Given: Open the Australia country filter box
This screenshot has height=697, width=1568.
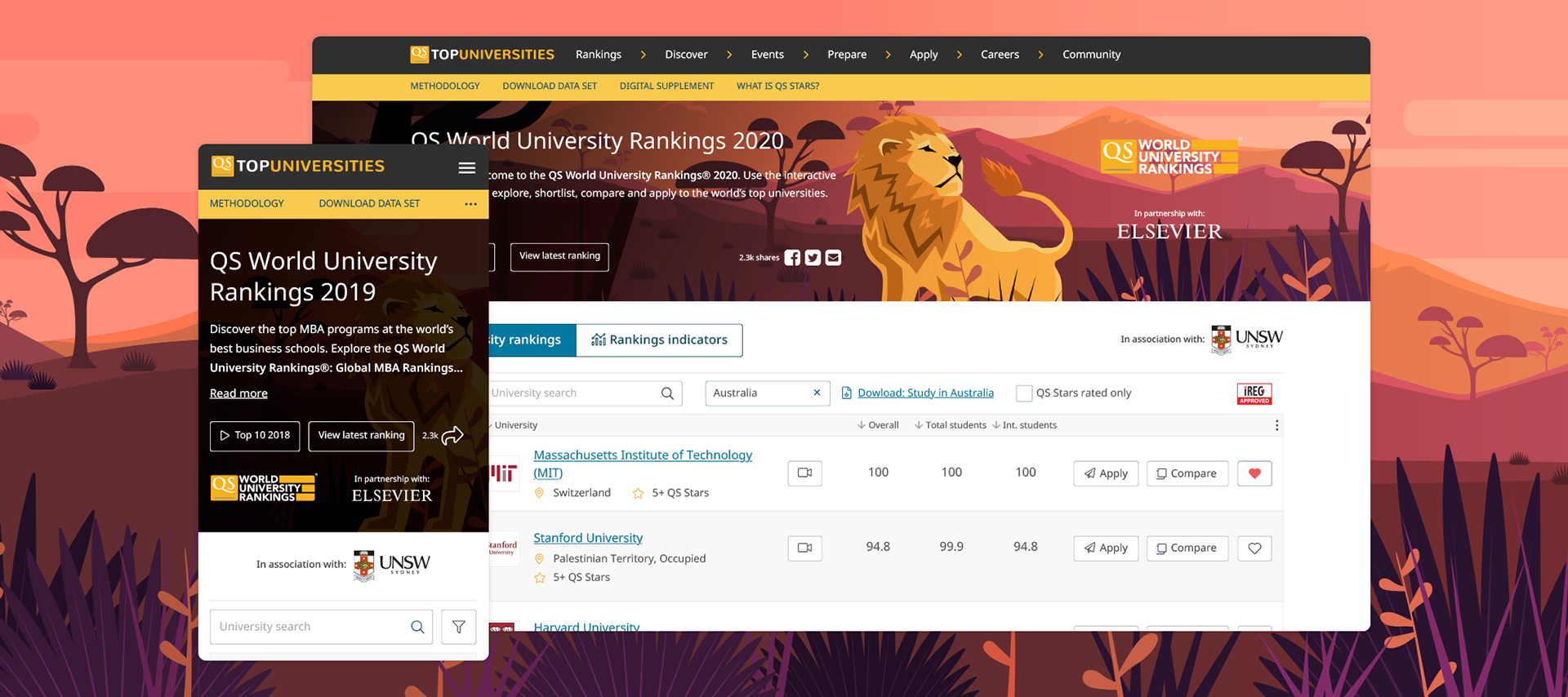Looking at the screenshot, I should [x=768, y=393].
